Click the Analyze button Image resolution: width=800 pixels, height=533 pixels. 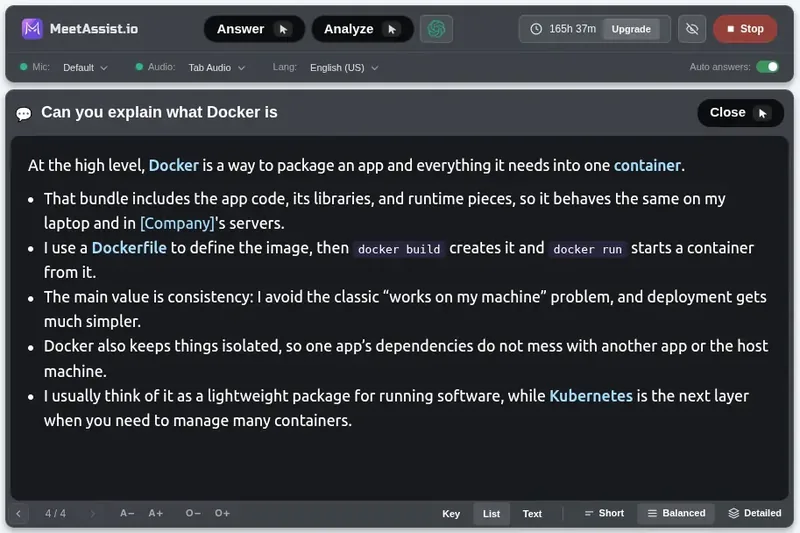(x=362, y=29)
